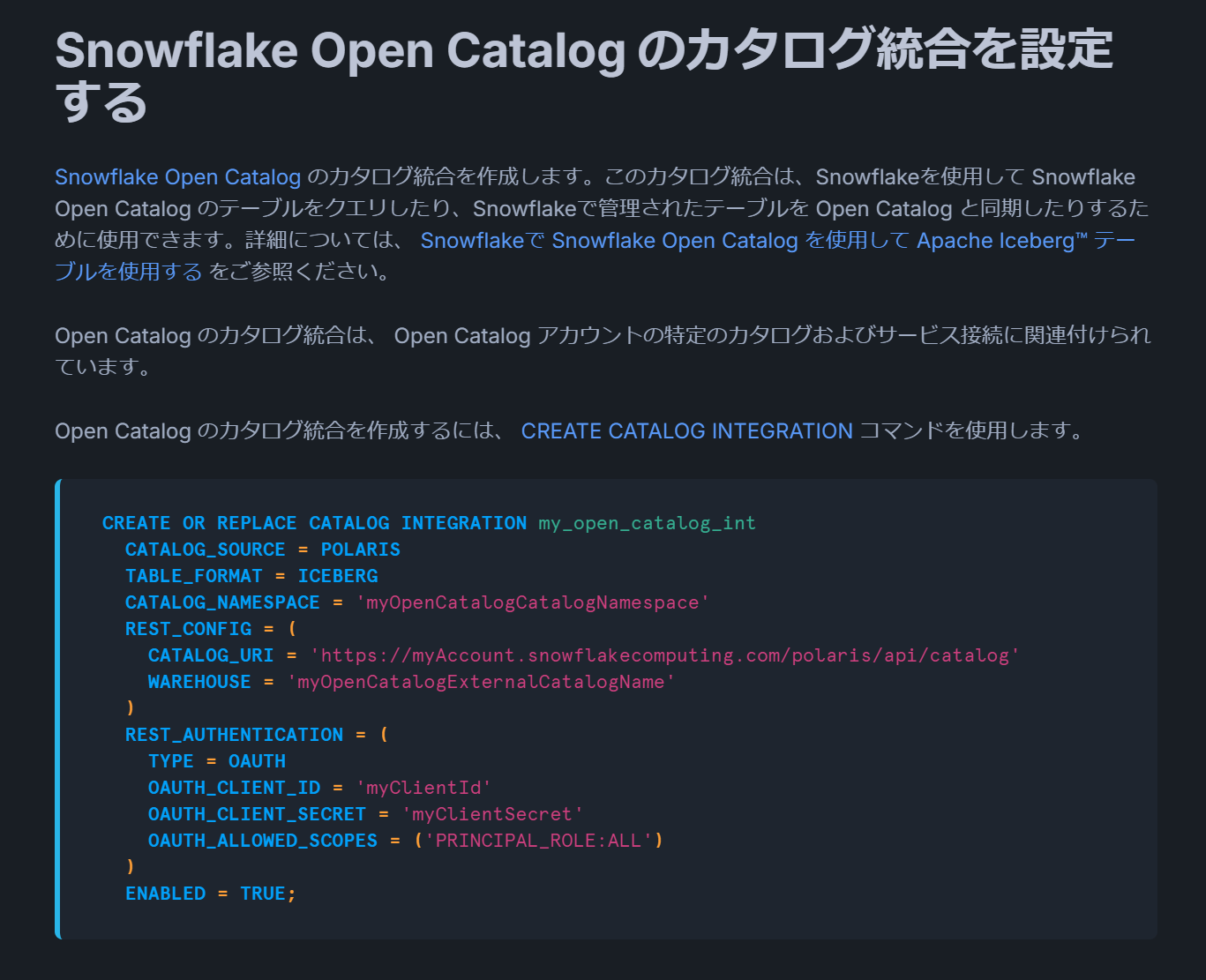The image size is (1206, 980).
Task: Click the 'ENABLED = TRUE;' line
Action: [211, 894]
